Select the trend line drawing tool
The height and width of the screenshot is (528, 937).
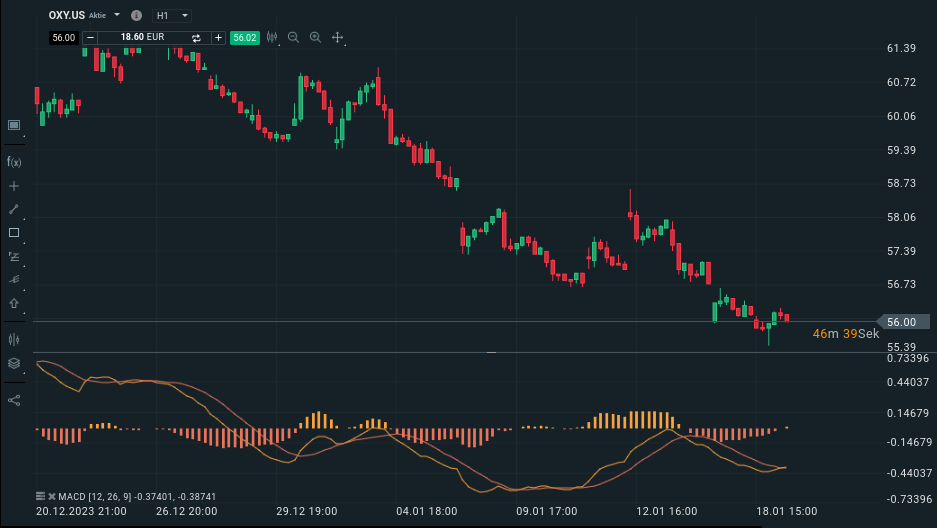[14, 209]
